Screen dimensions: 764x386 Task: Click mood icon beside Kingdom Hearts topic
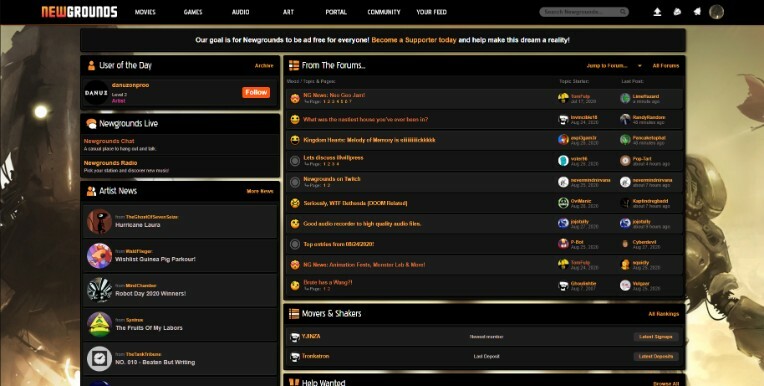point(295,140)
